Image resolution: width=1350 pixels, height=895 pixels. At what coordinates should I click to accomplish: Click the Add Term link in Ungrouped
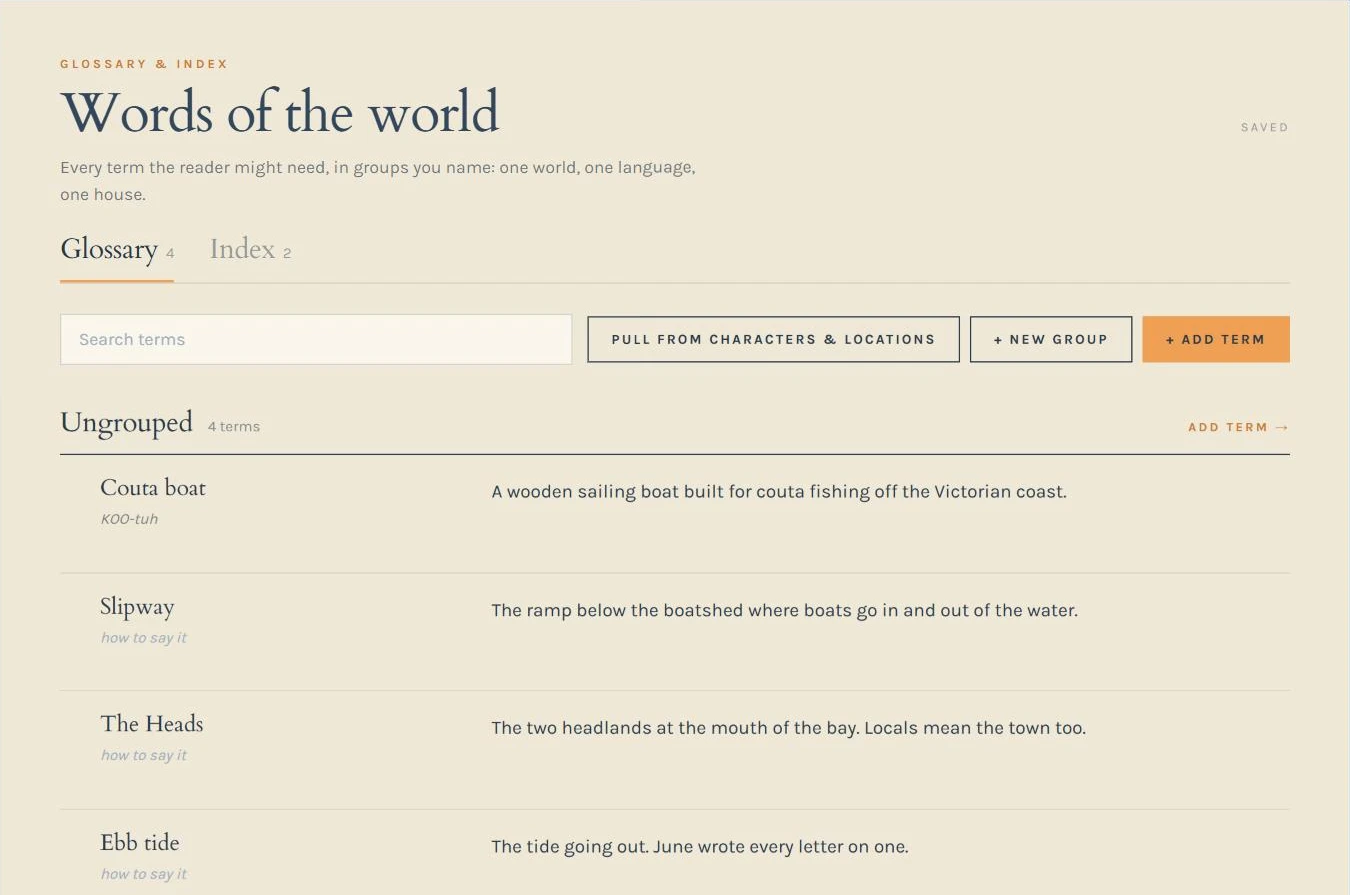pyautogui.click(x=1239, y=427)
